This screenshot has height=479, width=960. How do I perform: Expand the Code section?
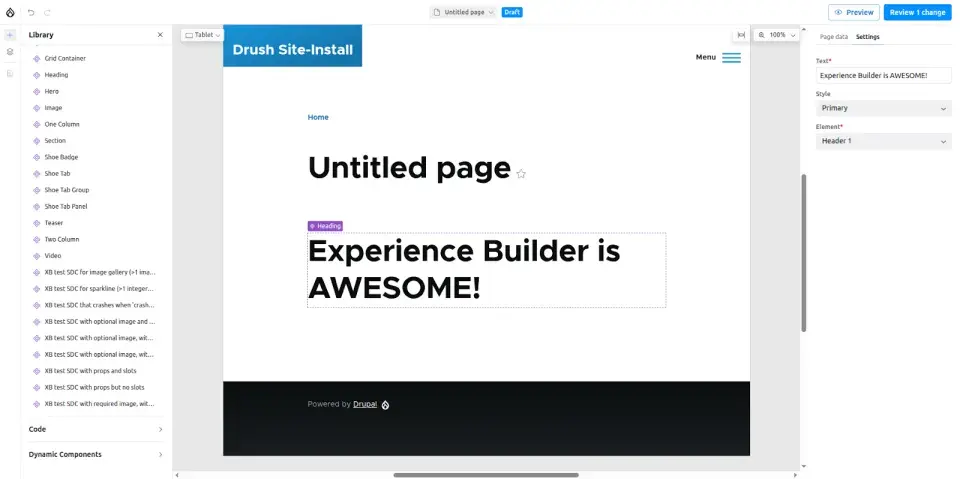click(96, 429)
